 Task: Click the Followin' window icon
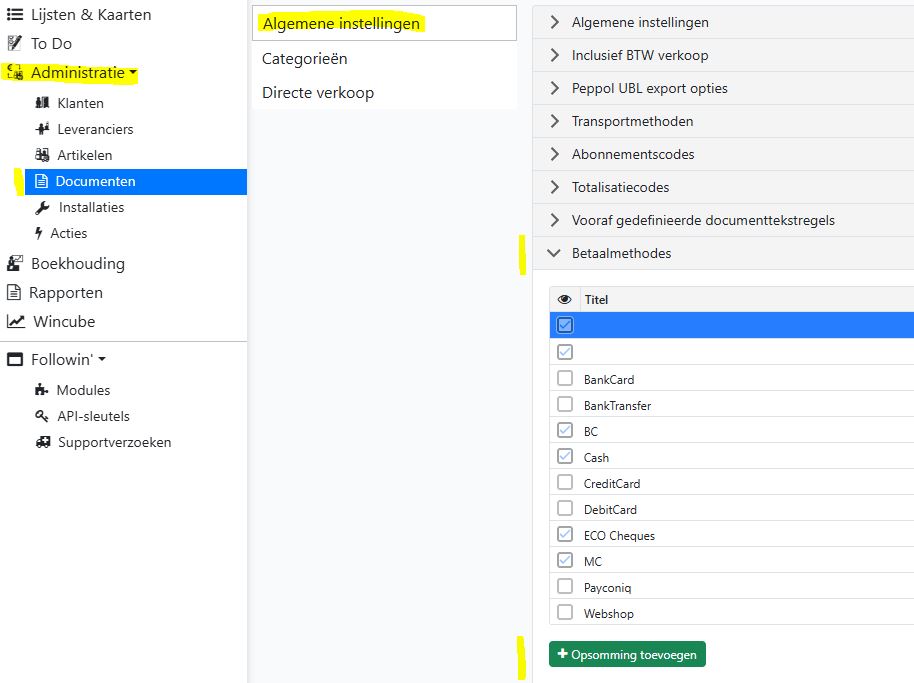[x=15, y=360]
